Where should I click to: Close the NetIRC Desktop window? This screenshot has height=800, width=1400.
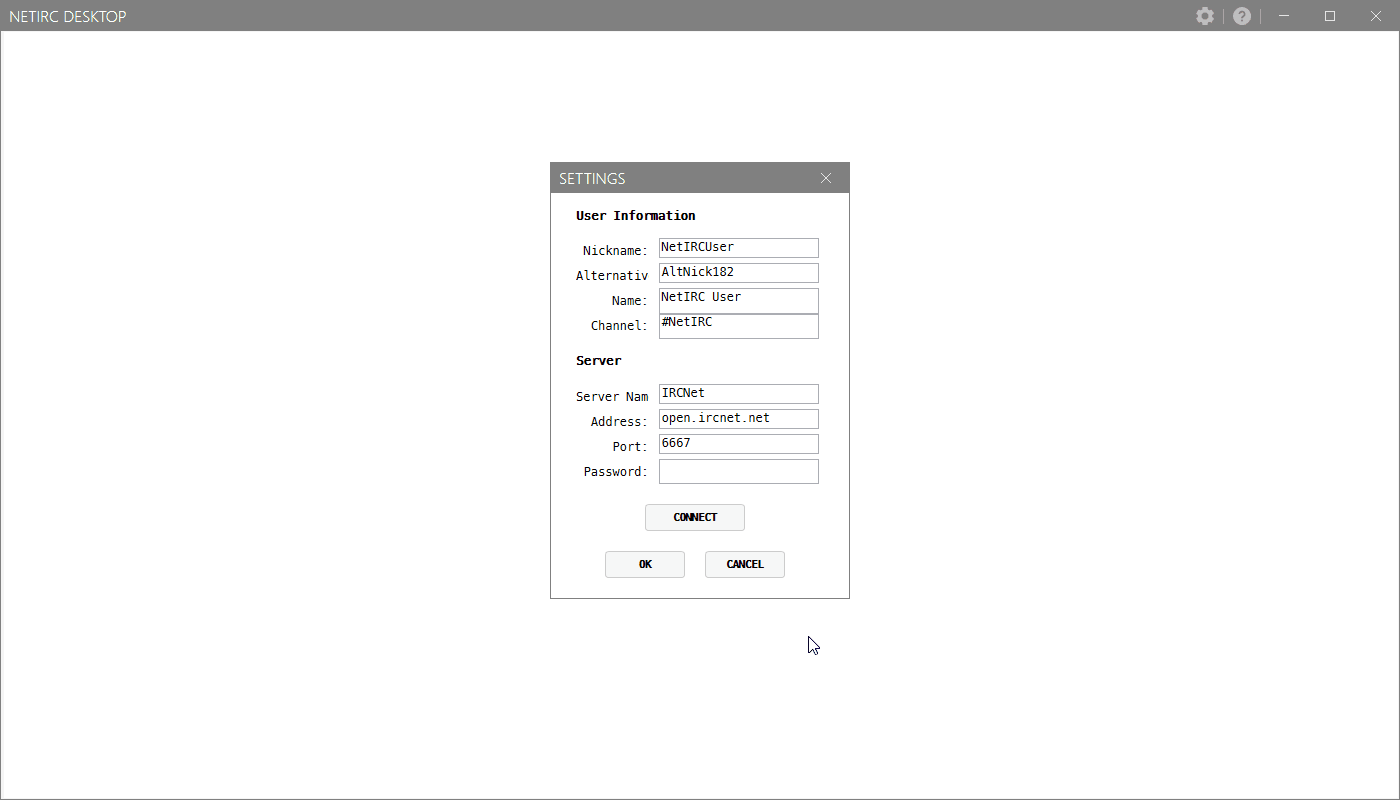point(1376,16)
